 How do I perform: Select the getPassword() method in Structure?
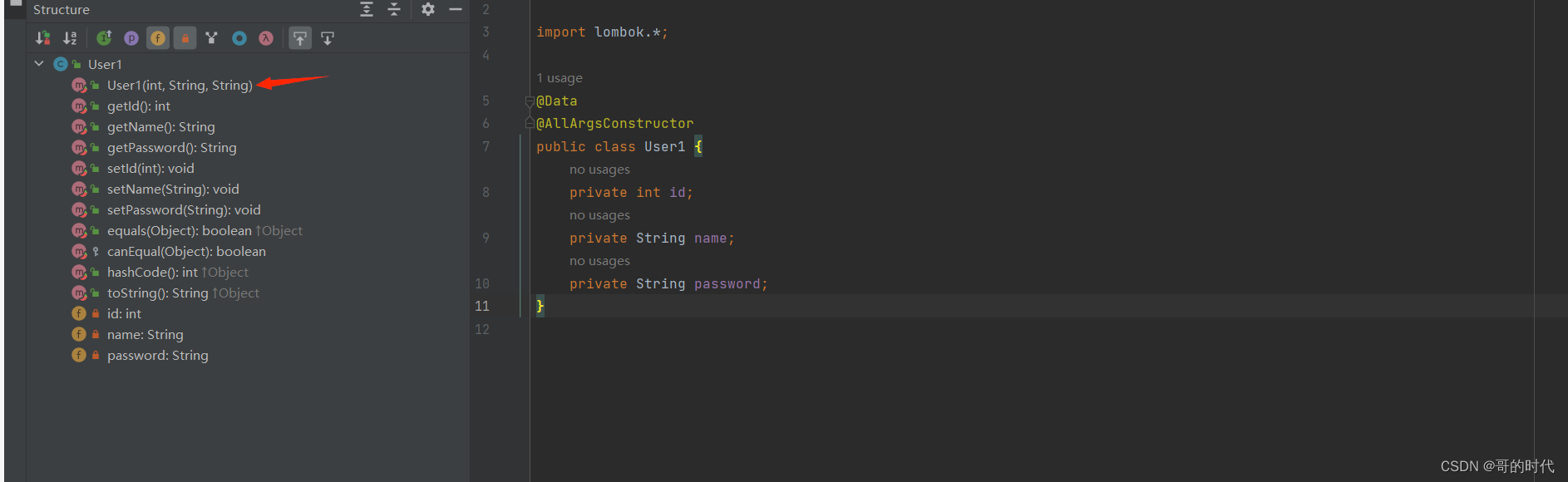coord(172,147)
